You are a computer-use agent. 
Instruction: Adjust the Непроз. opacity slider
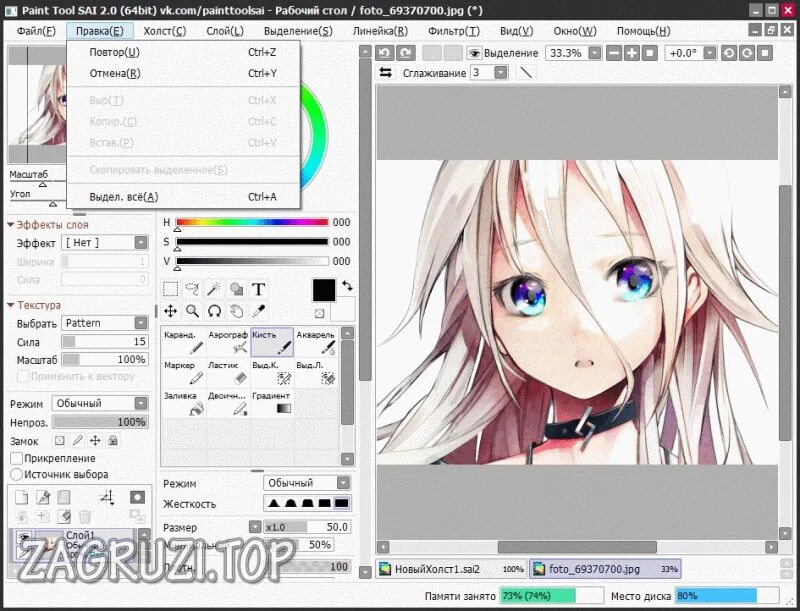[100, 422]
